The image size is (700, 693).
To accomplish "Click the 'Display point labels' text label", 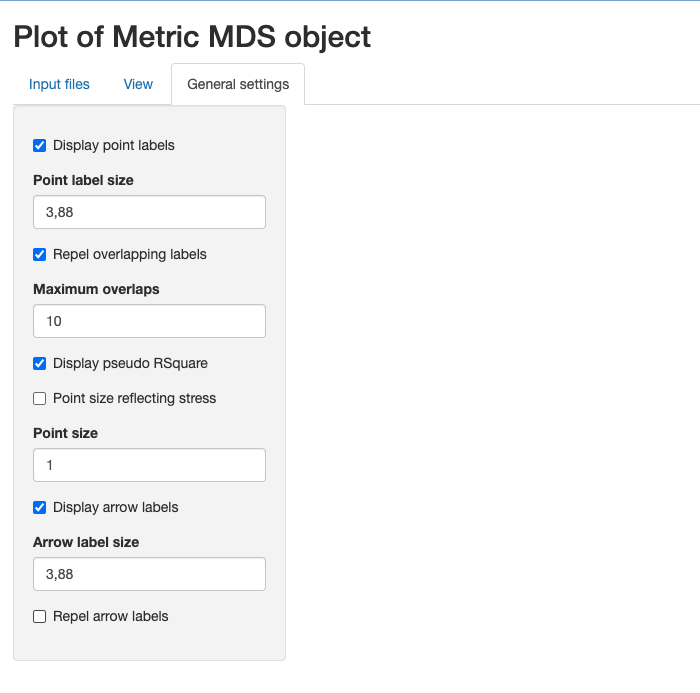I will point(114,146).
